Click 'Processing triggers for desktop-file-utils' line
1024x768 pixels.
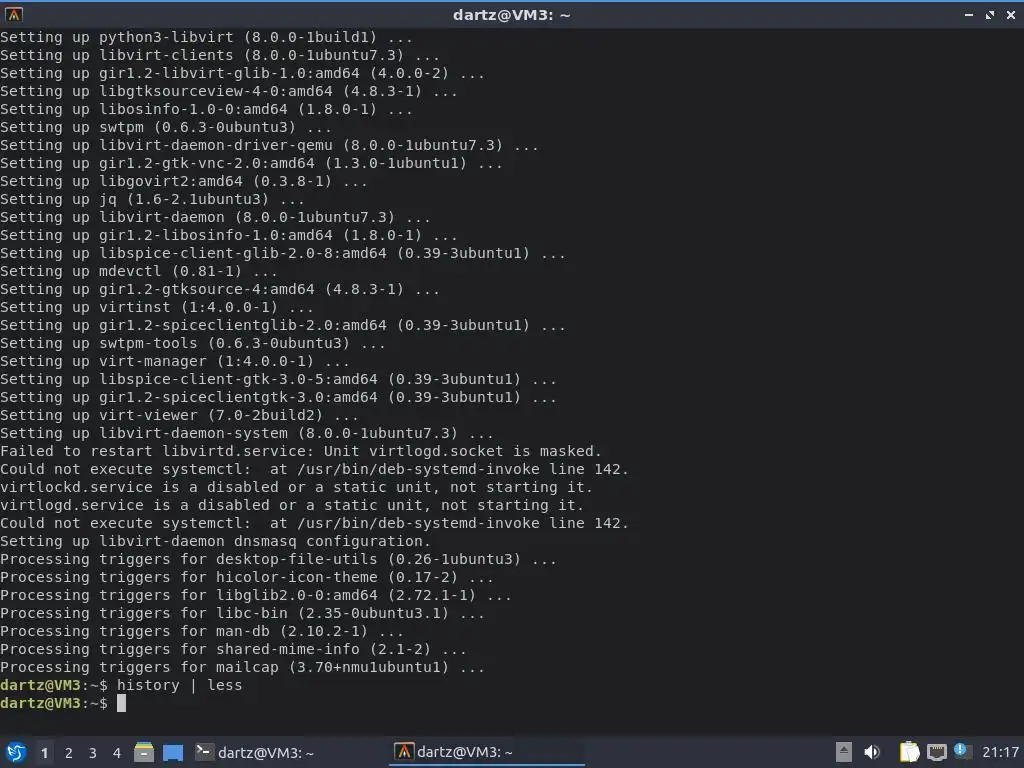[278, 559]
